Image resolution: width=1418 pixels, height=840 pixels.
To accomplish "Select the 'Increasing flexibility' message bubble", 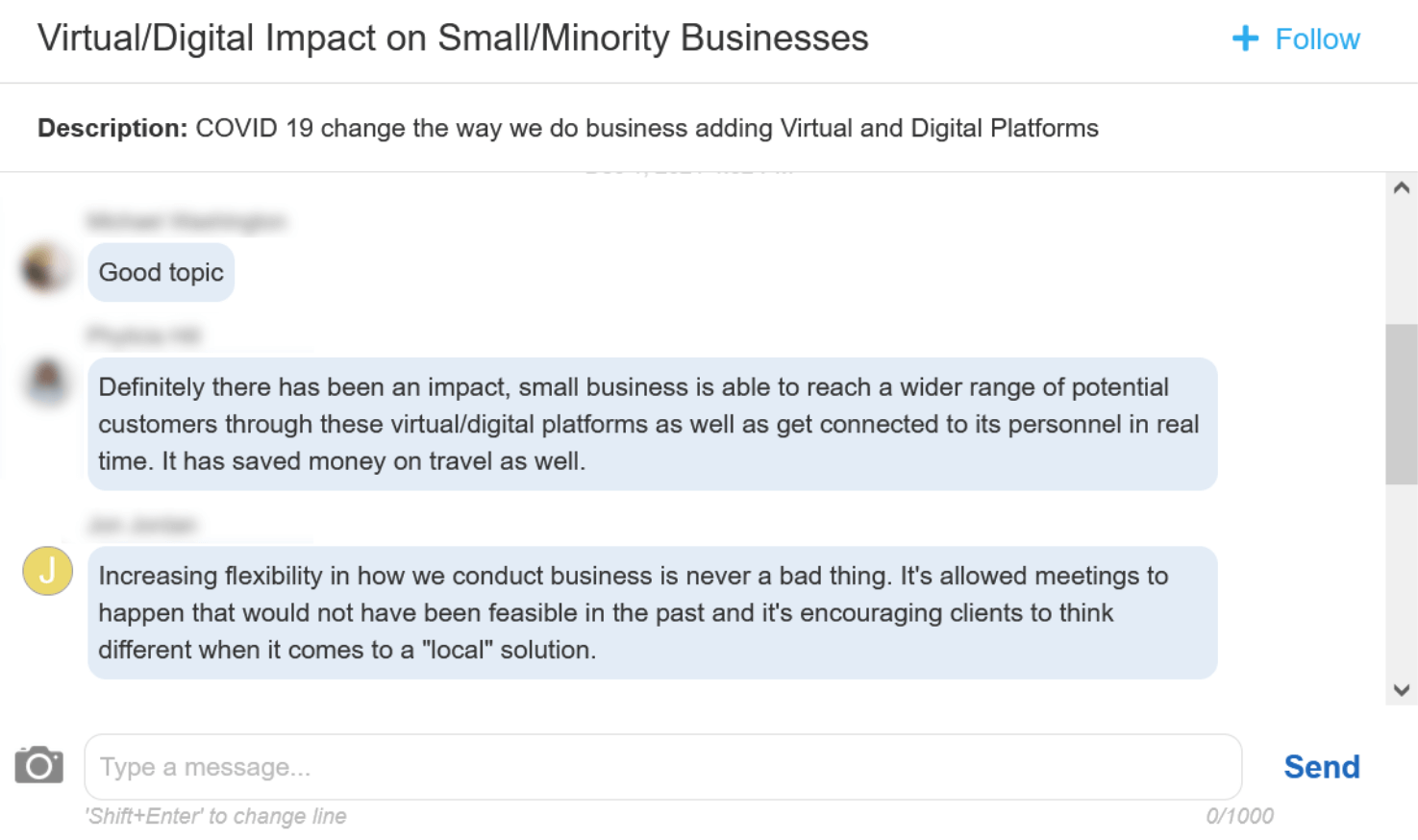I will (652, 613).
